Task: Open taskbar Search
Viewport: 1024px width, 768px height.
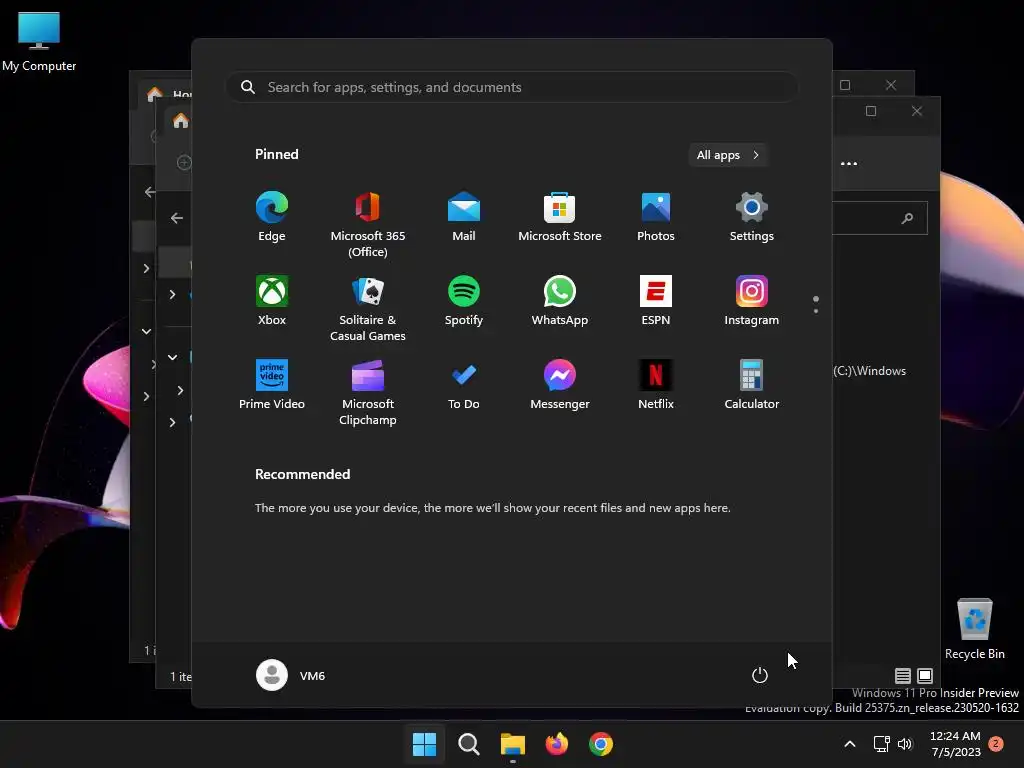Action: (469, 744)
